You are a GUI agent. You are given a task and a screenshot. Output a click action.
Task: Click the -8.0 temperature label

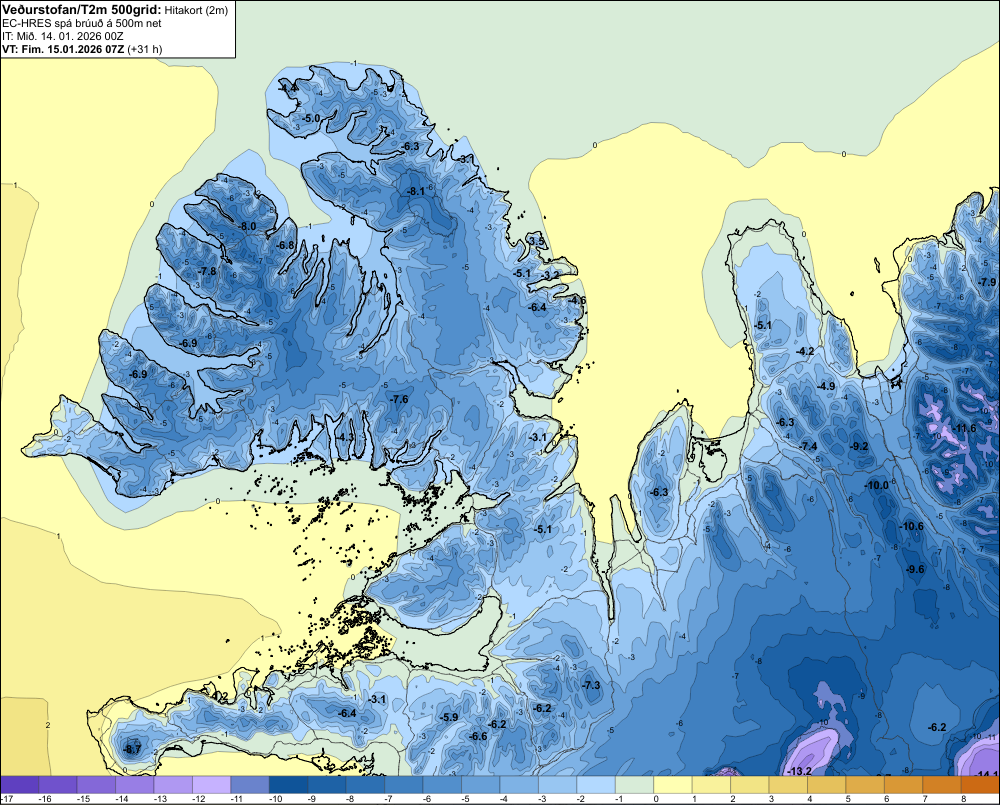247,226
